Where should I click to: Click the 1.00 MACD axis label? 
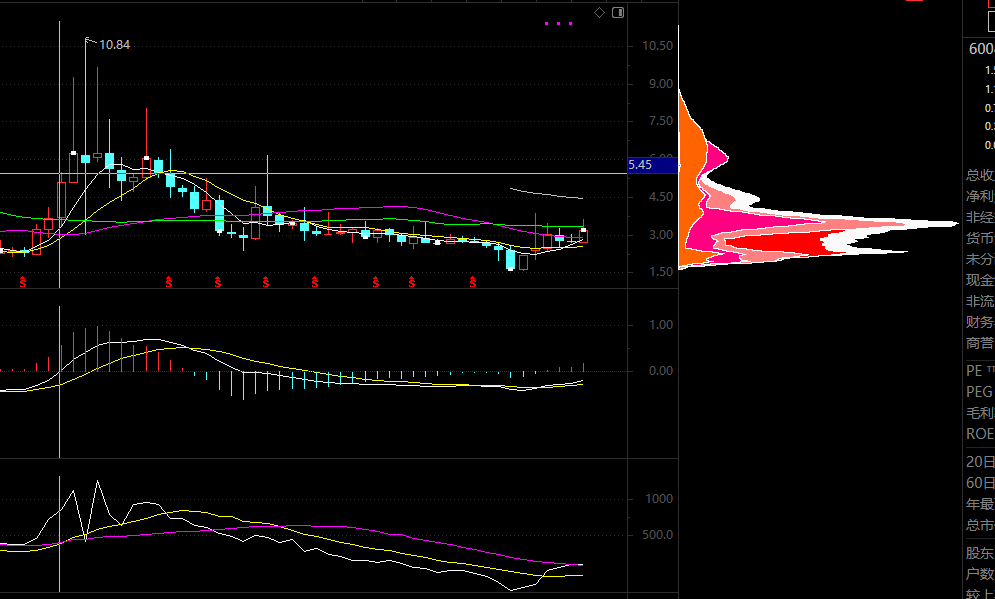(661, 325)
